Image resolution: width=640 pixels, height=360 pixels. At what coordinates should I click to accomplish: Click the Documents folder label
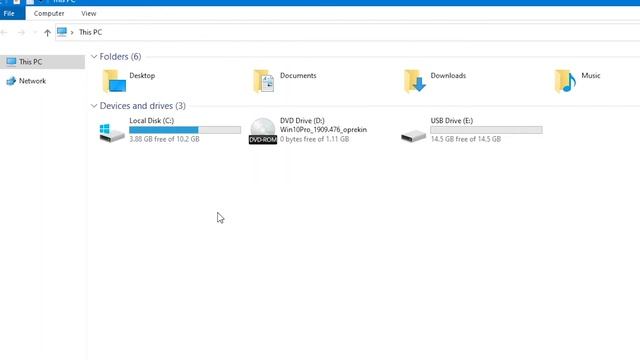[x=298, y=76]
